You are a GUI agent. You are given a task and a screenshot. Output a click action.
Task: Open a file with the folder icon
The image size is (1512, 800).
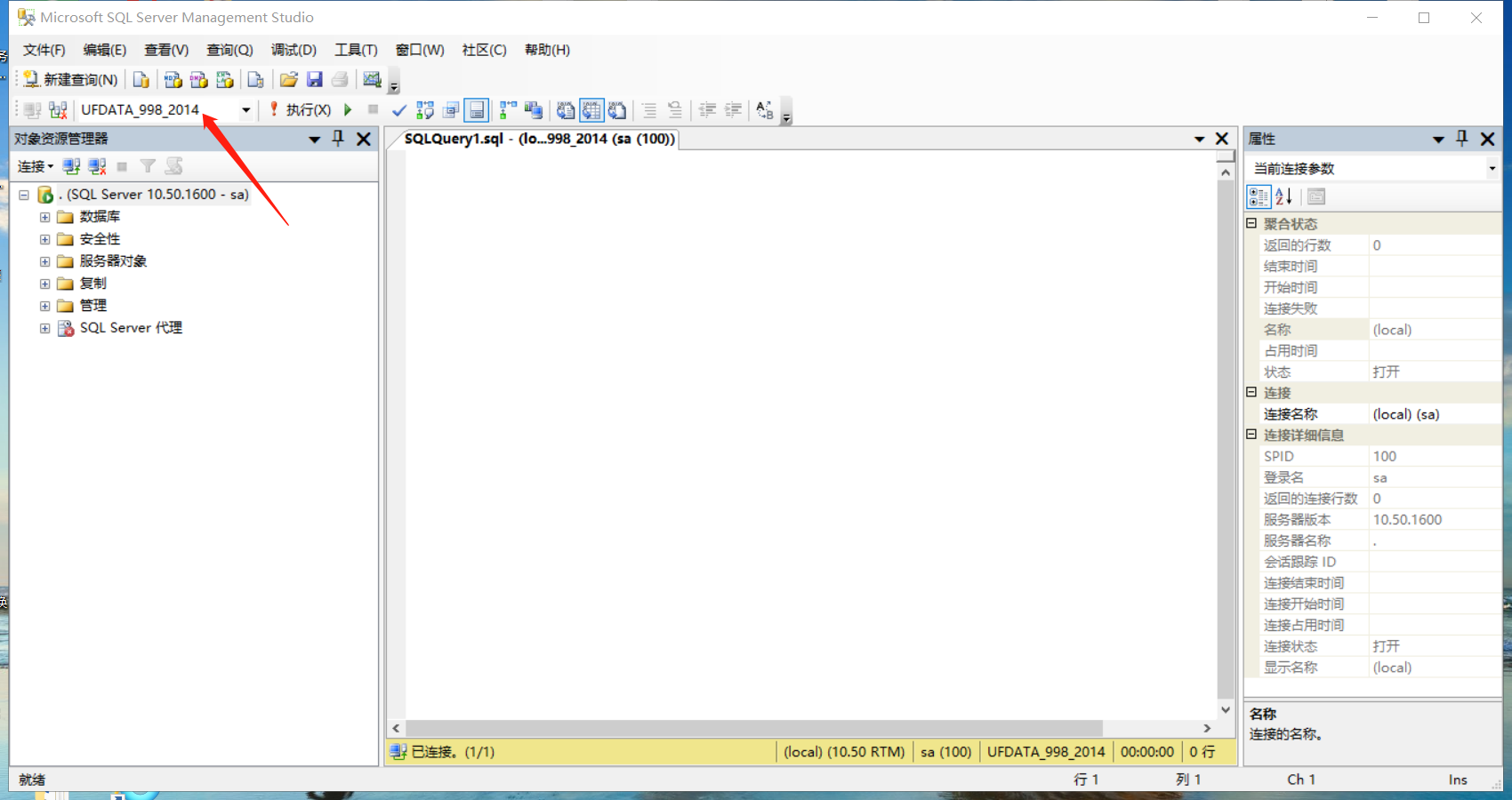288,80
